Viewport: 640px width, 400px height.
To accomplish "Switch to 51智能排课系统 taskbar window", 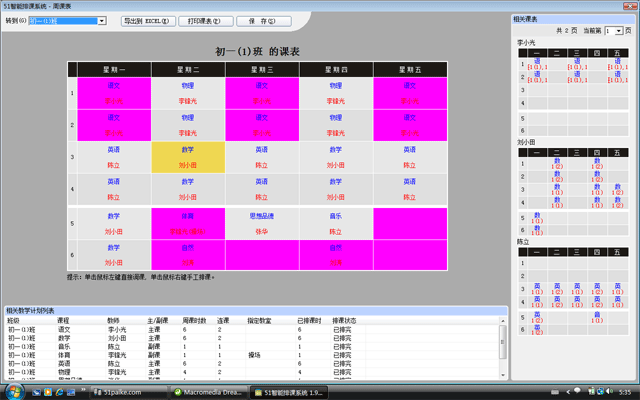I will coord(290,392).
